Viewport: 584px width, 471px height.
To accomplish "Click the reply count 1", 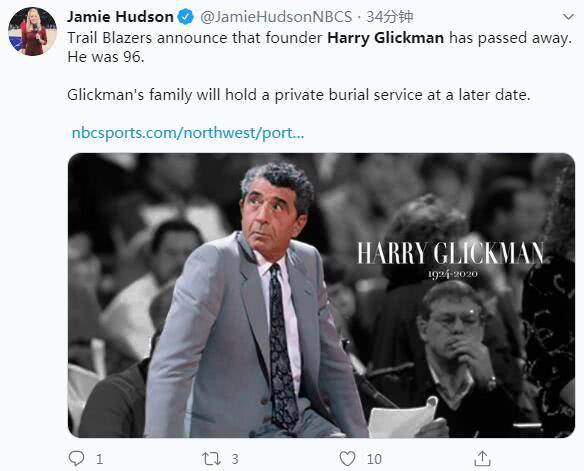I will (x=99, y=459).
